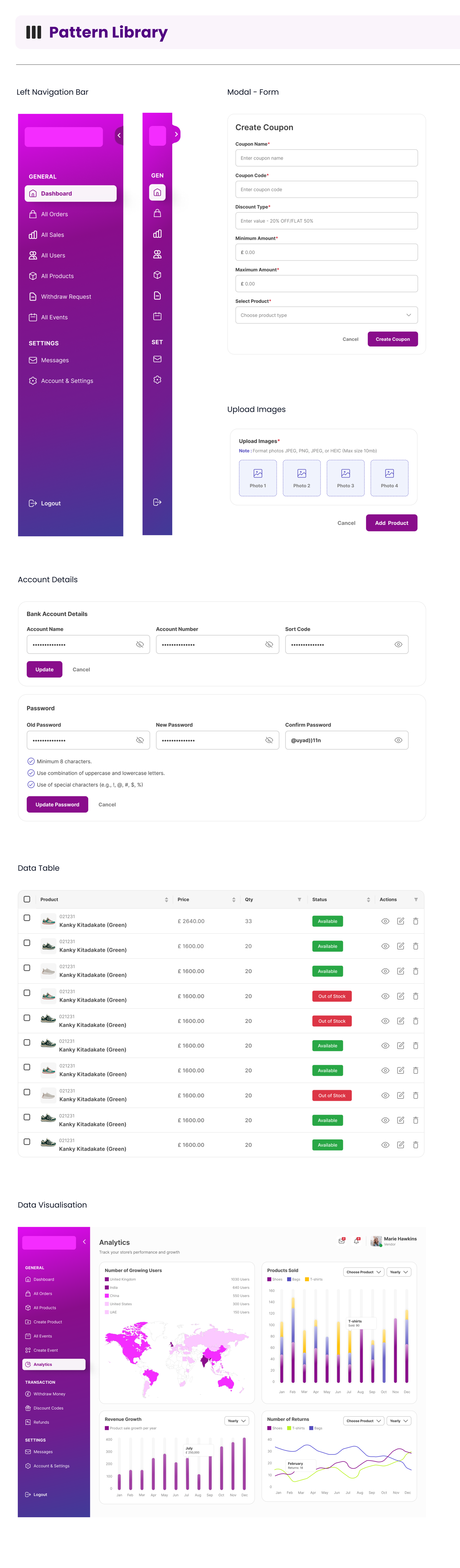This screenshot has width=460, height=1568.
Task: Toggle visibility of the Account Name field
Action: coord(140,645)
